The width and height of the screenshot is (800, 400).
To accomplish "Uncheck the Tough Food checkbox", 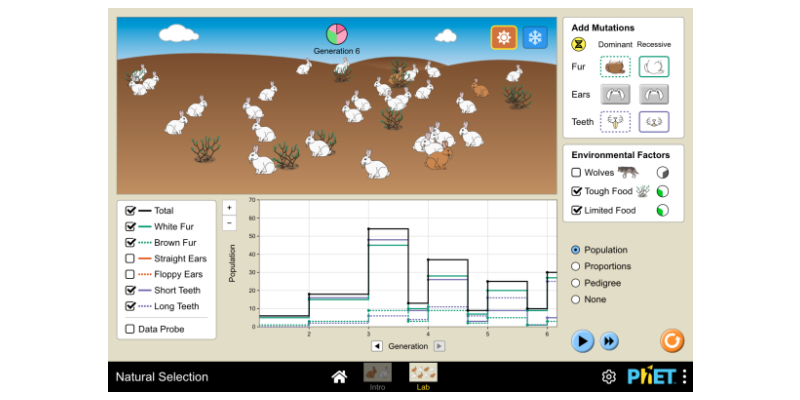I will (x=576, y=191).
